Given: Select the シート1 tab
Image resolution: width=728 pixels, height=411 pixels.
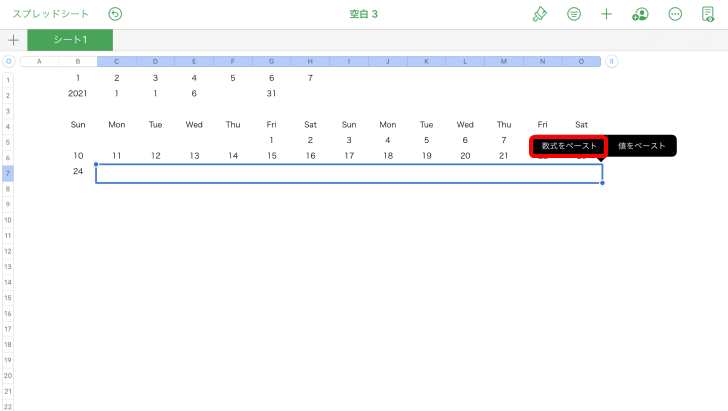Looking at the screenshot, I should tap(70, 40).
